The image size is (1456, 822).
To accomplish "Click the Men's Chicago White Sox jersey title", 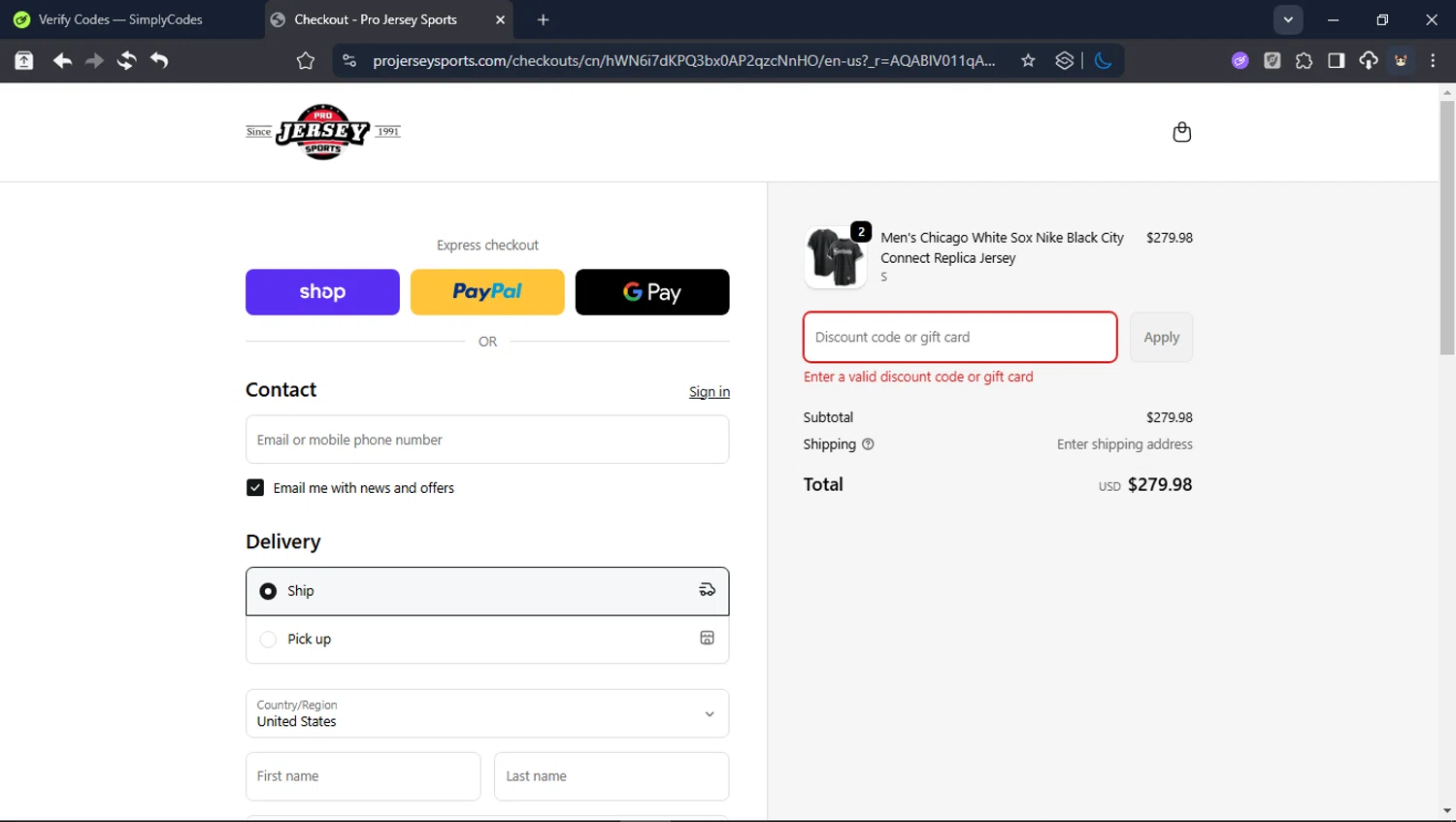I will 1002,247.
